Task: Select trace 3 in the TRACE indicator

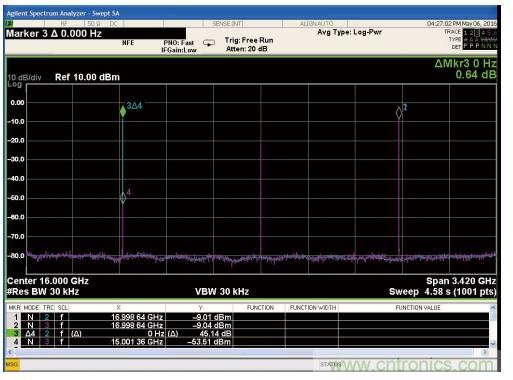Action: [x=477, y=33]
